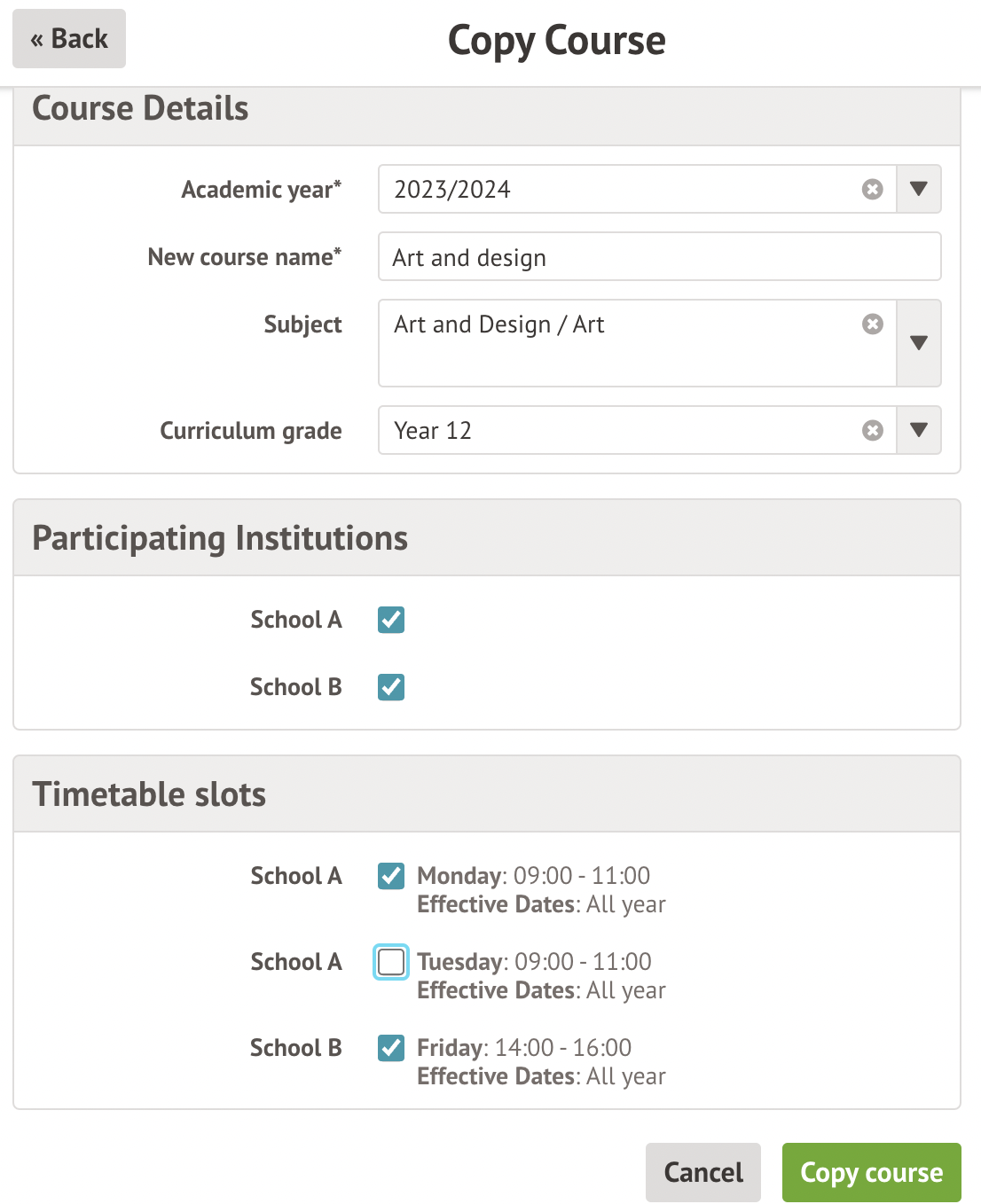Open the Academic year dropdown
The height and width of the screenshot is (1204, 981).
[919, 189]
